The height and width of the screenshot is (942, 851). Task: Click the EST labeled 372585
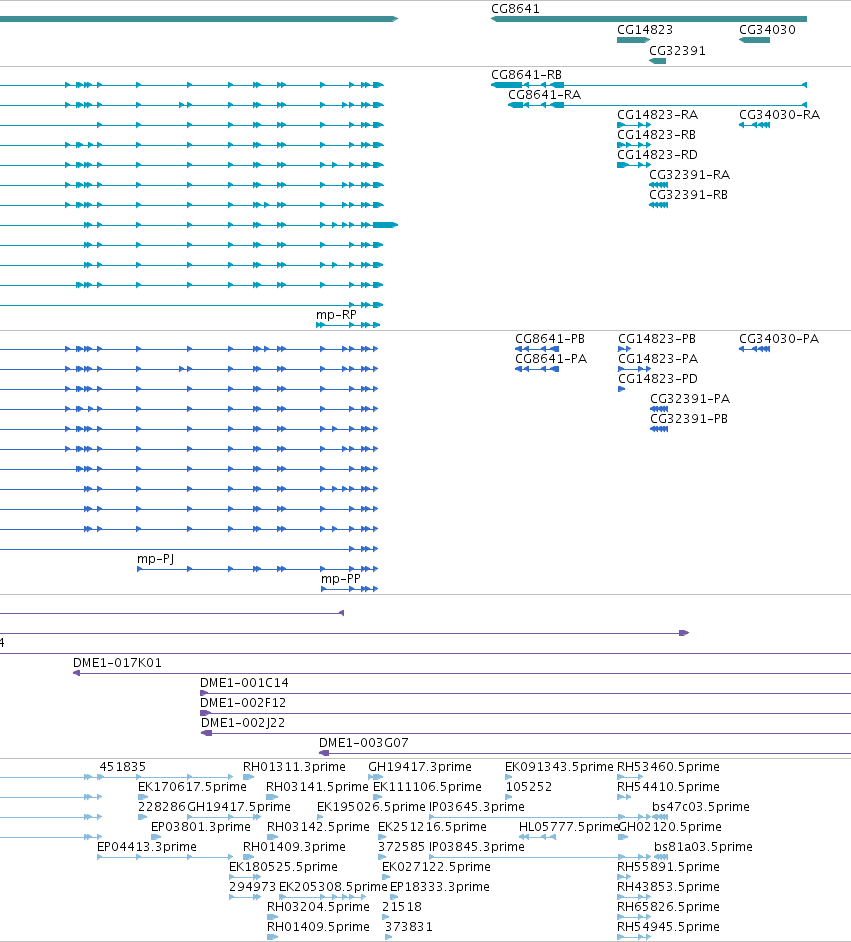402,847
